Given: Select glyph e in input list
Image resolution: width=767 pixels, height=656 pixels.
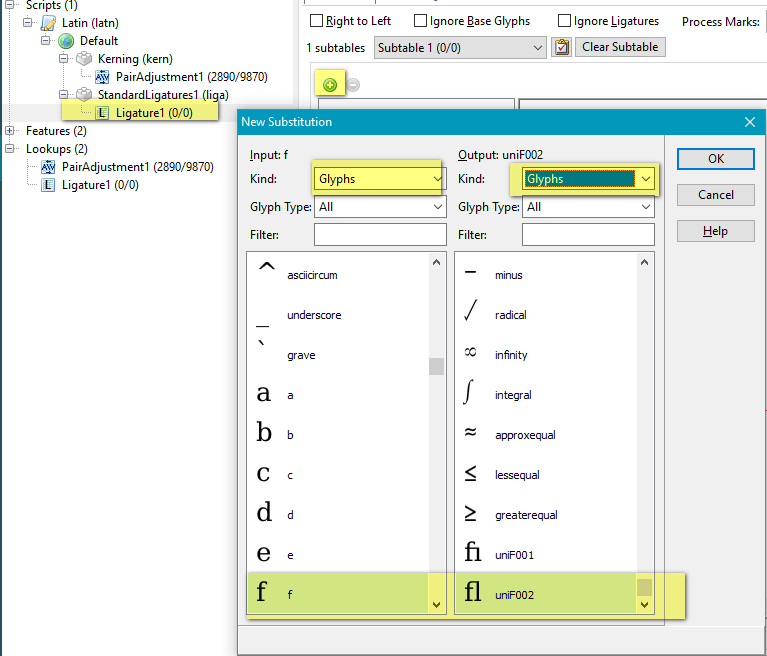Looking at the screenshot, I should [338, 555].
